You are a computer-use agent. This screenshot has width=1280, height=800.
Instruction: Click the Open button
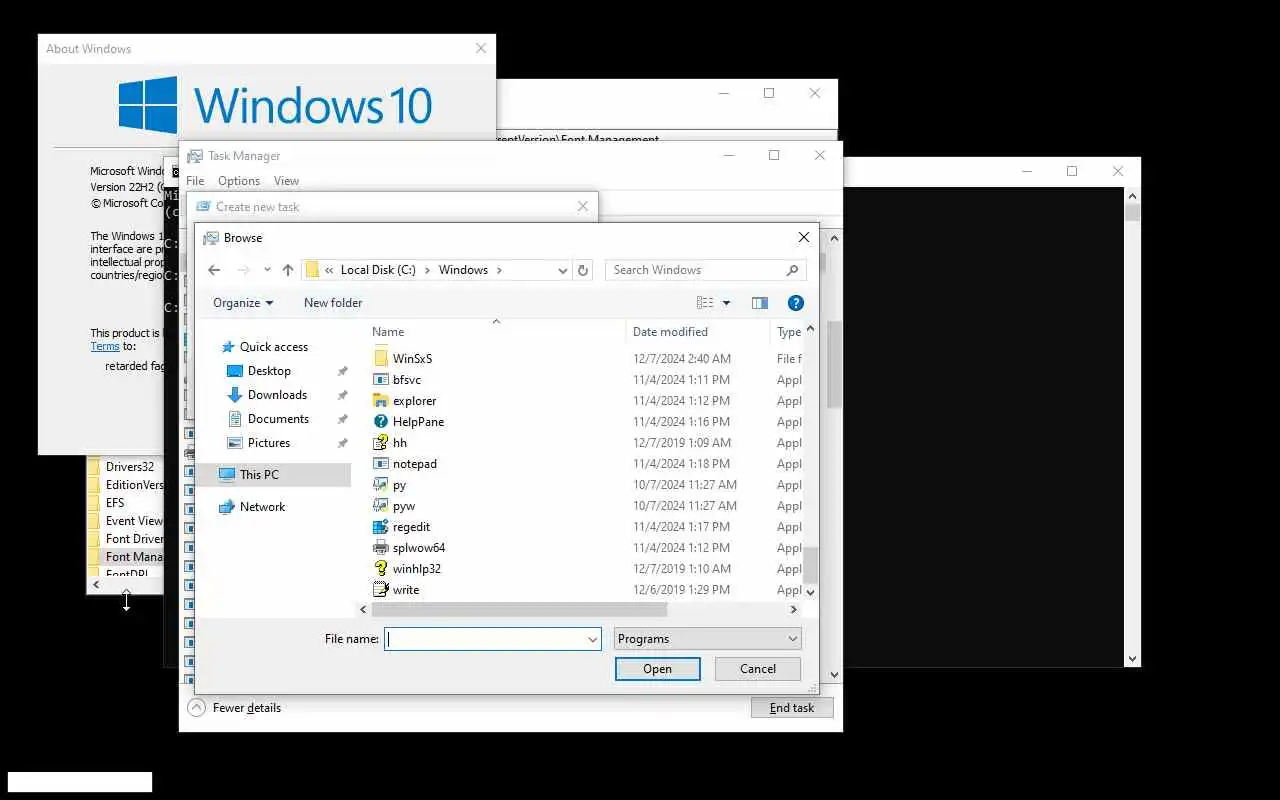658,669
